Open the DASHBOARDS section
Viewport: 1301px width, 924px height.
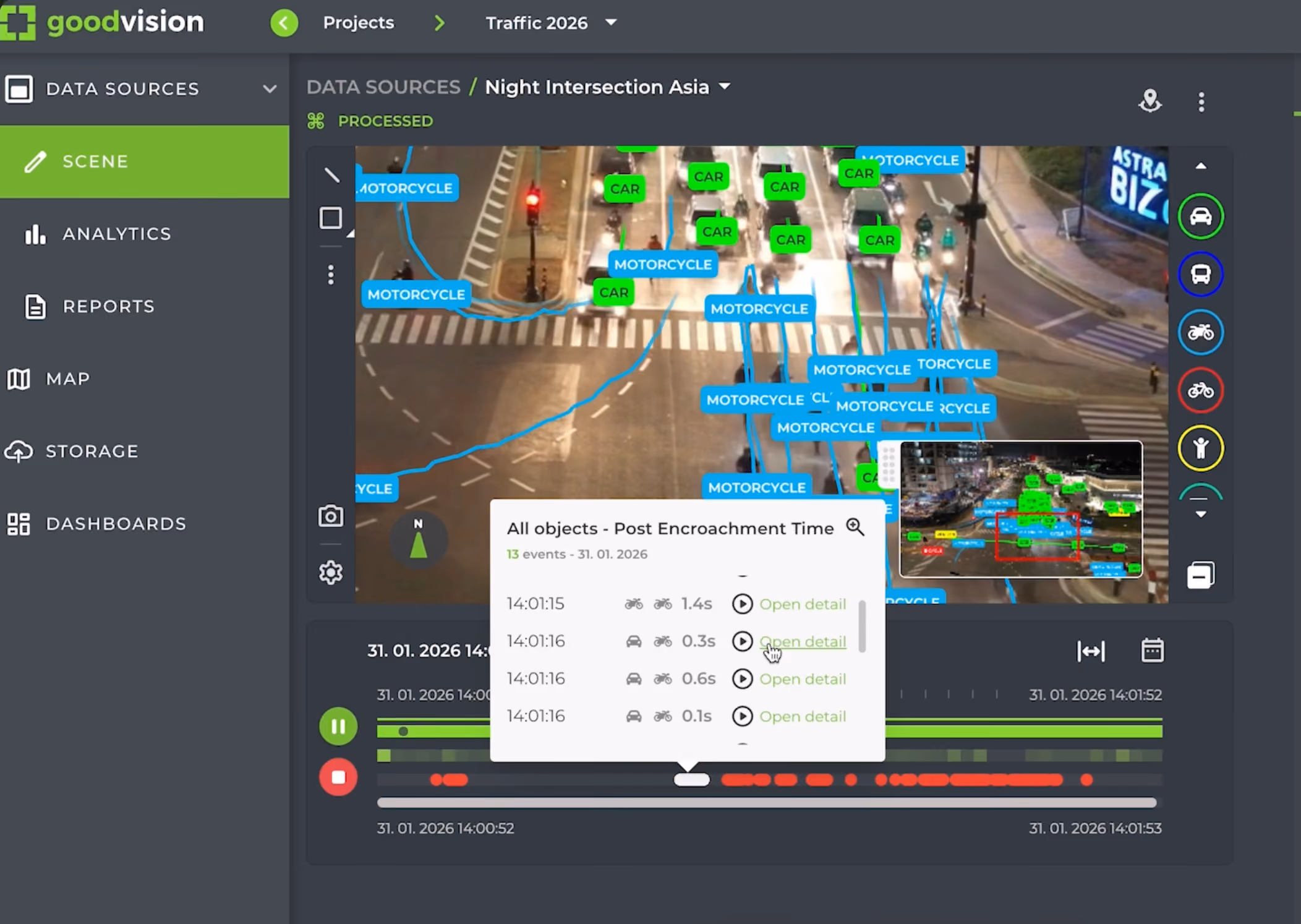145,524
